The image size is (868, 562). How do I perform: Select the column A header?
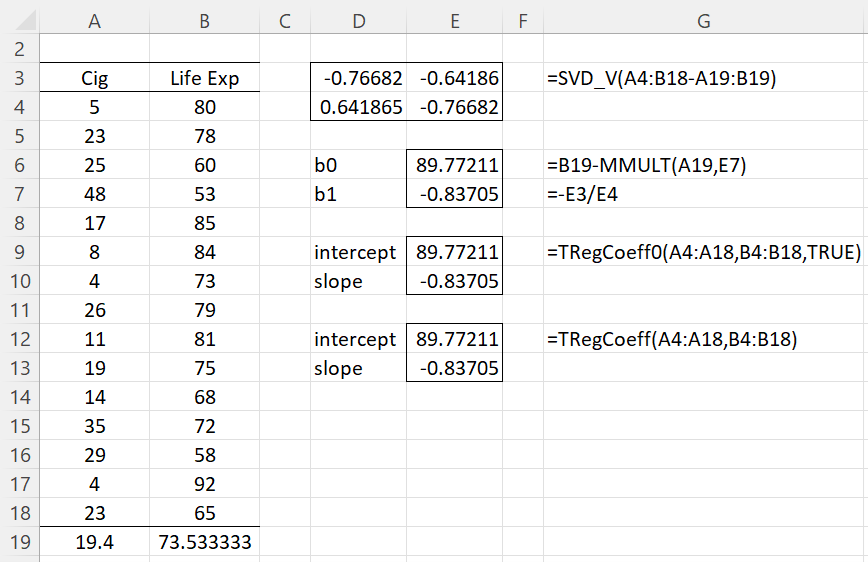coord(94,21)
